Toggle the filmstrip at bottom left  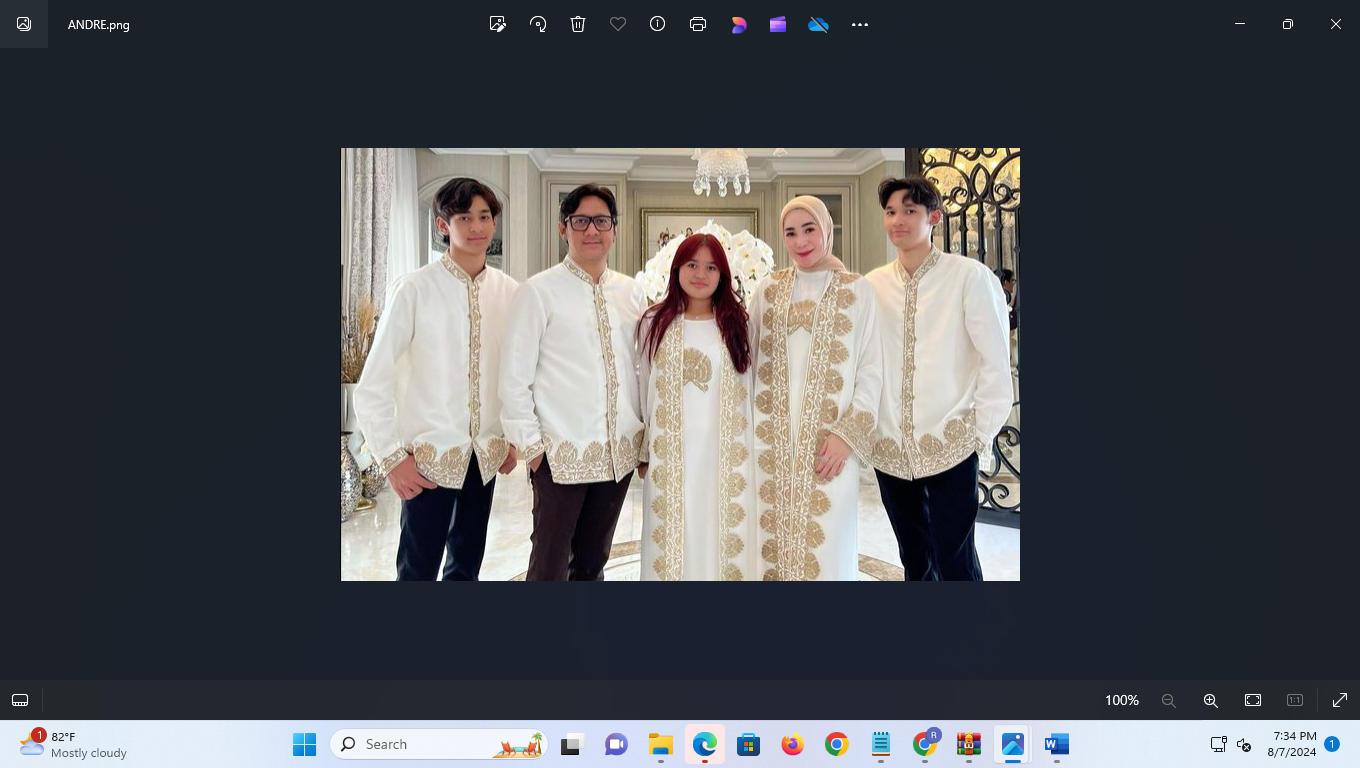[20, 700]
